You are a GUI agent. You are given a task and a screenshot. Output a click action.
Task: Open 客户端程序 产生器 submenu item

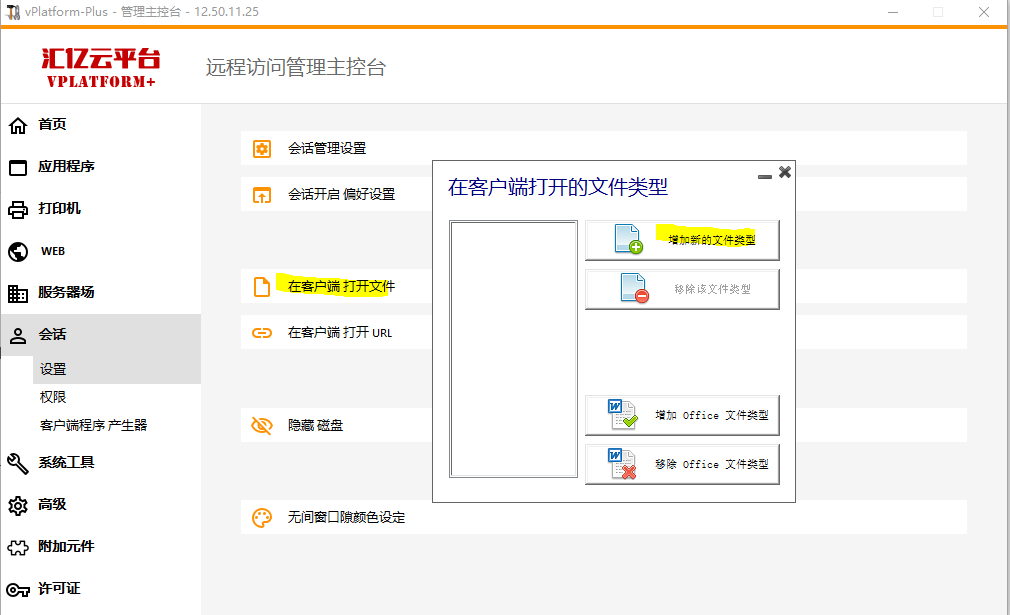(93, 425)
